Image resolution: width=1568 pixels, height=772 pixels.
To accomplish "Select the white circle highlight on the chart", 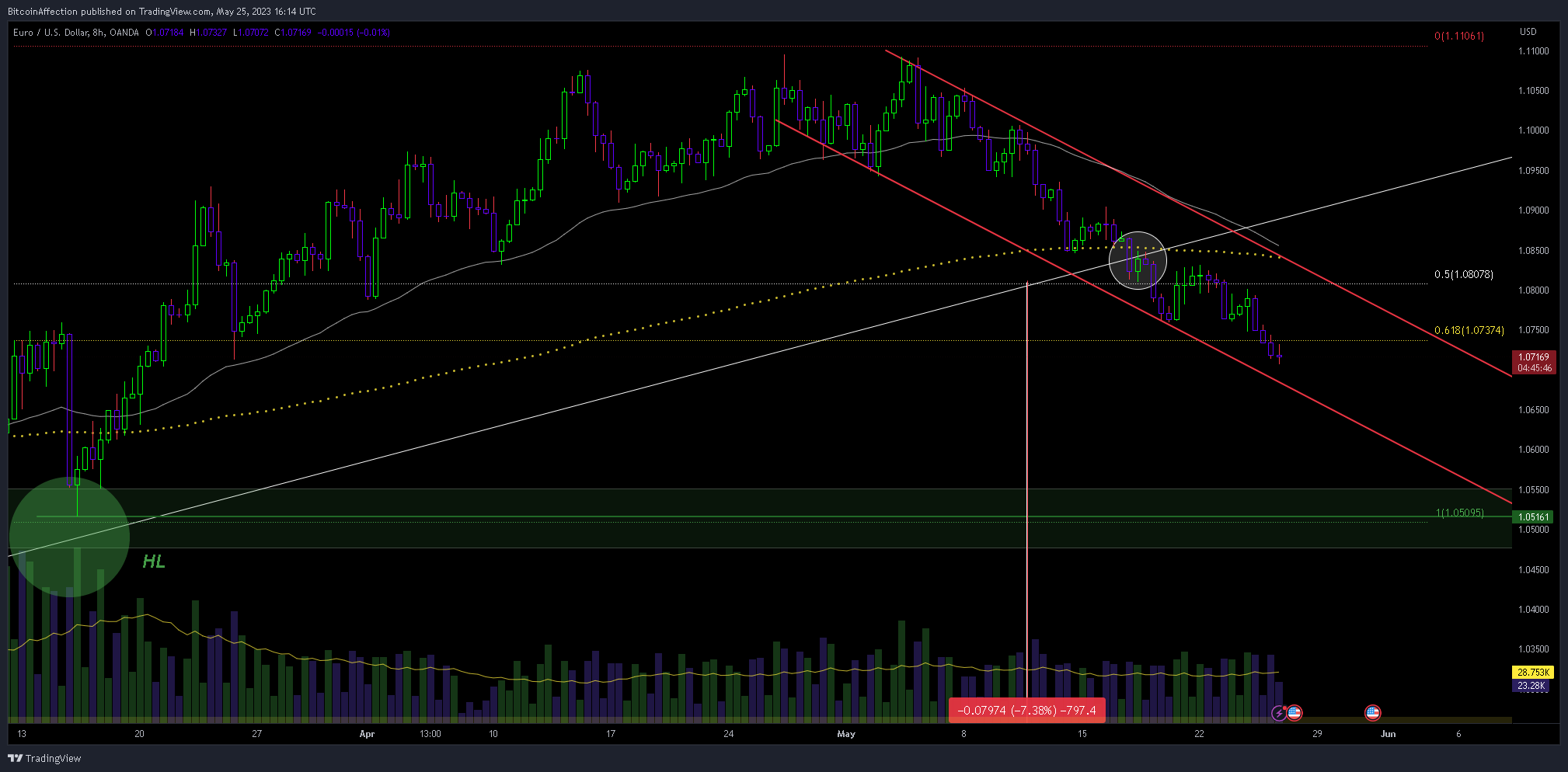I will point(1138,260).
